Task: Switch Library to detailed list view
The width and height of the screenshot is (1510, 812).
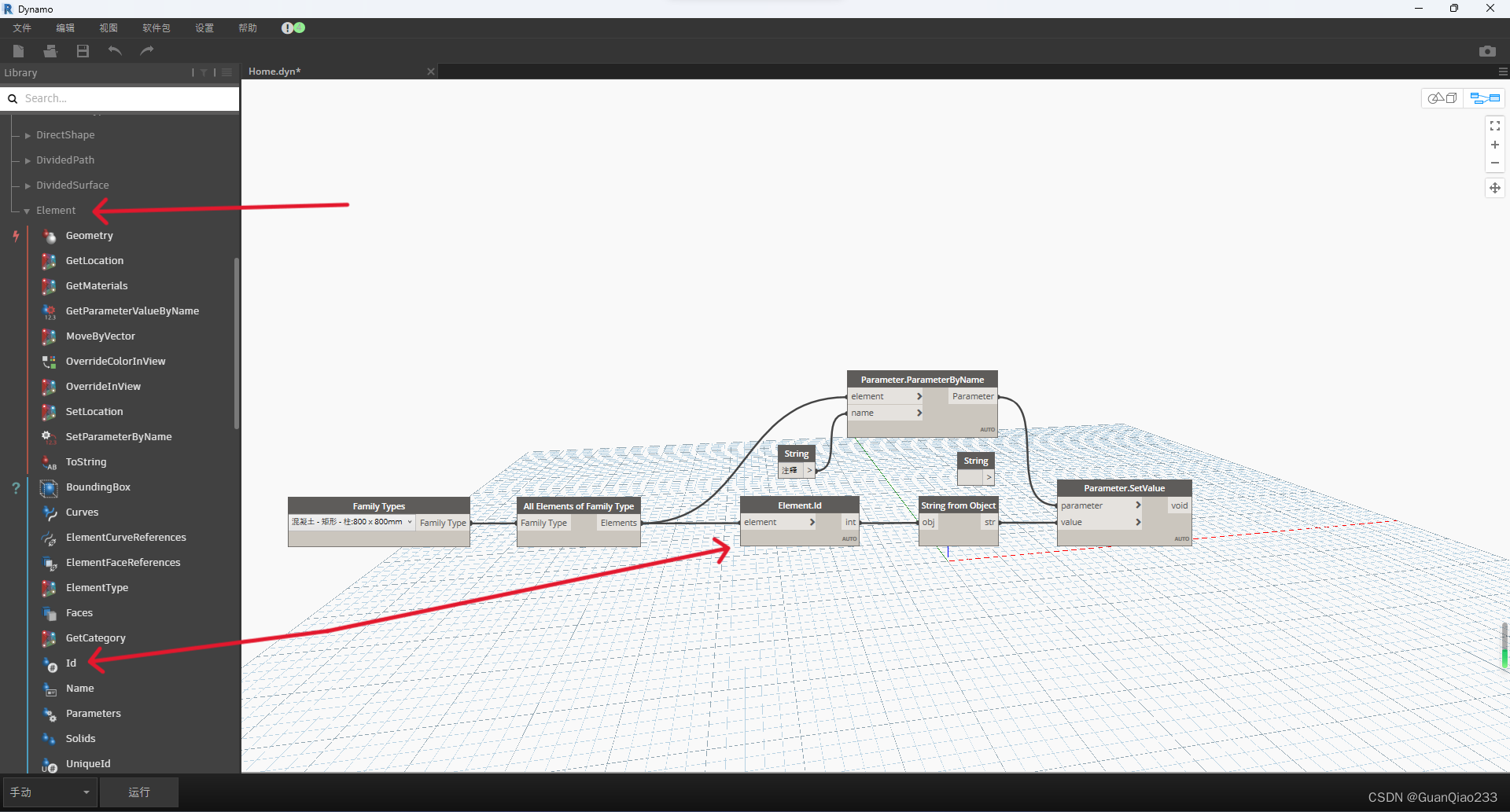Action: tap(226, 72)
